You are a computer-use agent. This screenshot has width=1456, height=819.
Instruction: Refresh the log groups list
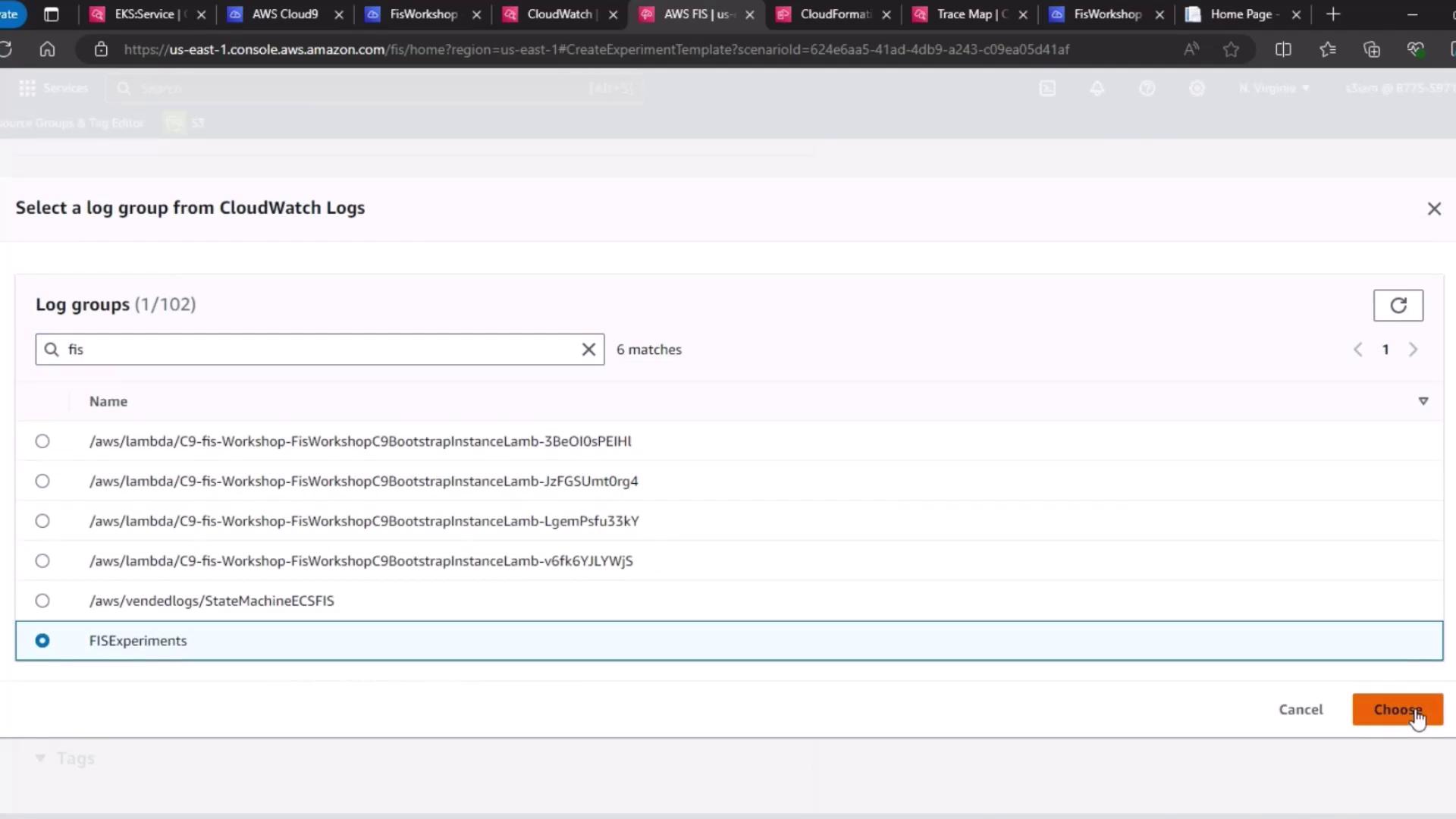click(x=1398, y=306)
